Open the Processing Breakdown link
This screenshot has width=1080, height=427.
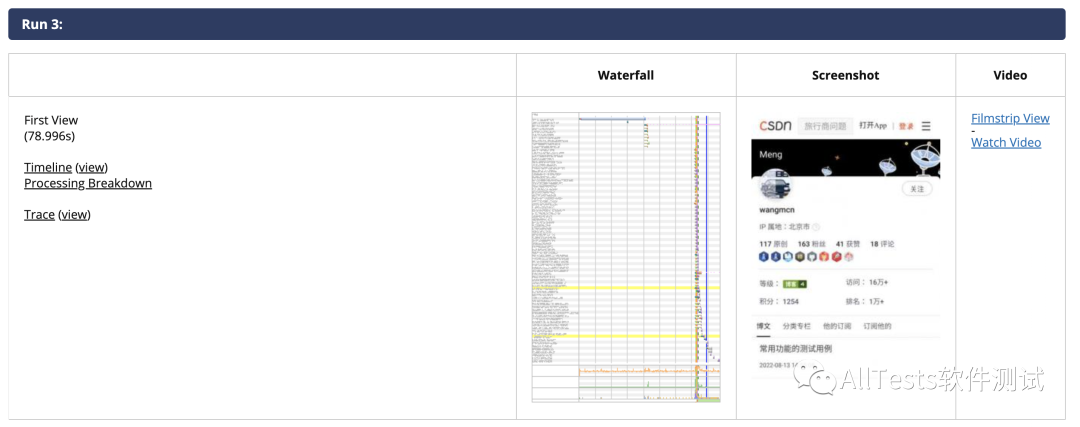88,183
